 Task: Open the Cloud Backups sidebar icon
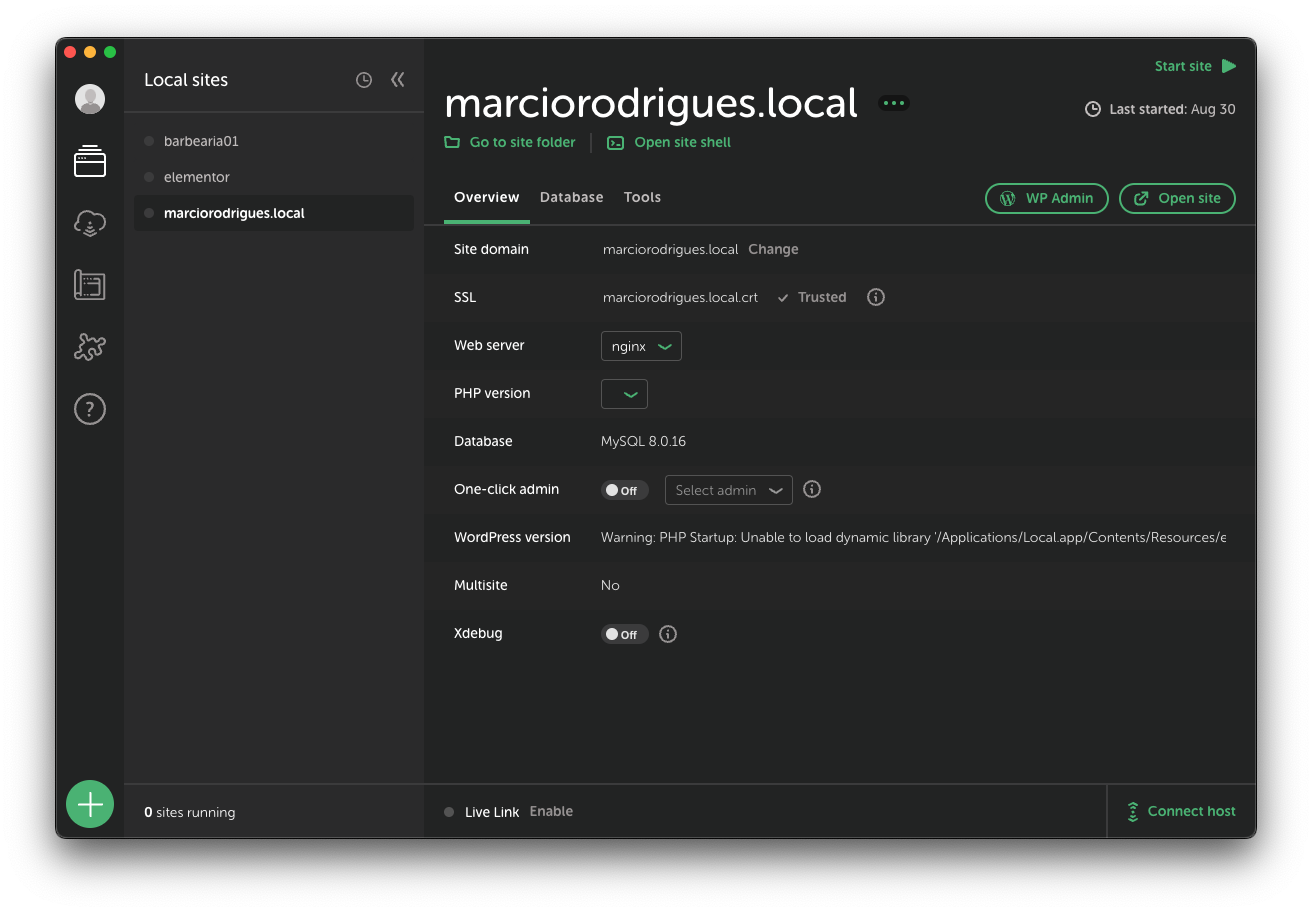point(89,223)
